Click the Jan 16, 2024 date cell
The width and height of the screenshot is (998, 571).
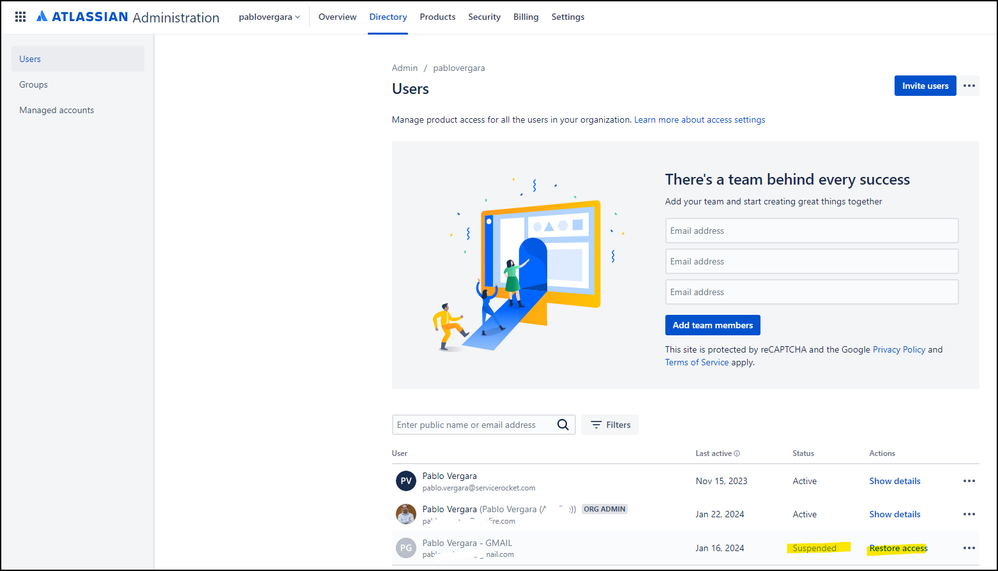click(x=720, y=548)
